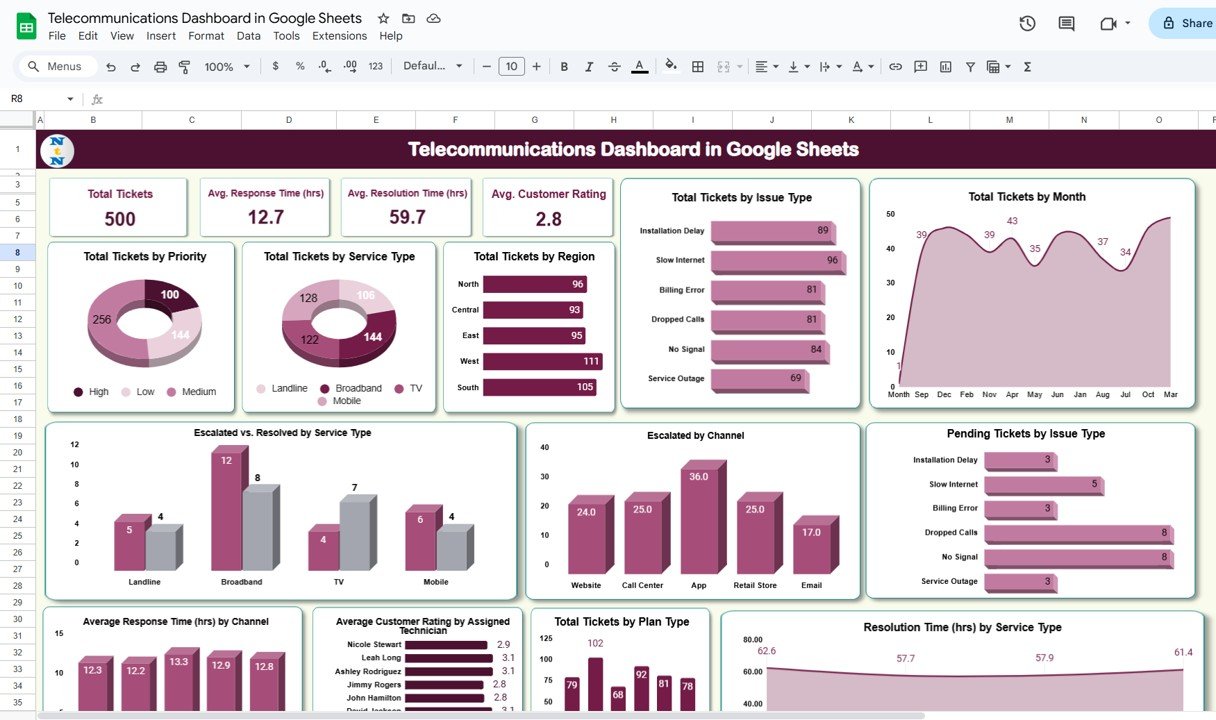This screenshot has width=1216, height=720.
Task: Toggle italic formatting
Action: pyautogui.click(x=589, y=67)
